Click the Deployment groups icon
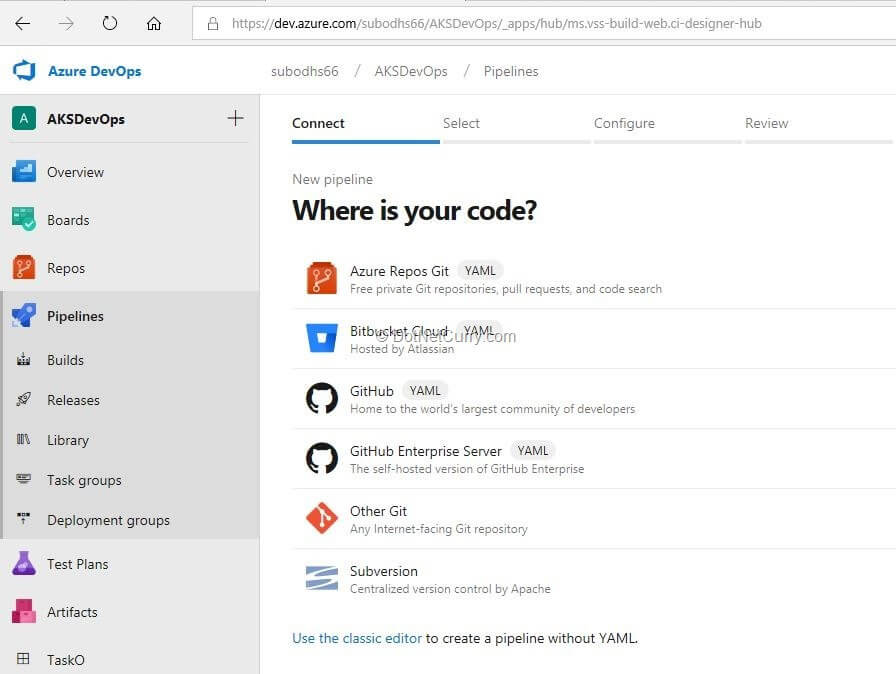 (23, 519)
